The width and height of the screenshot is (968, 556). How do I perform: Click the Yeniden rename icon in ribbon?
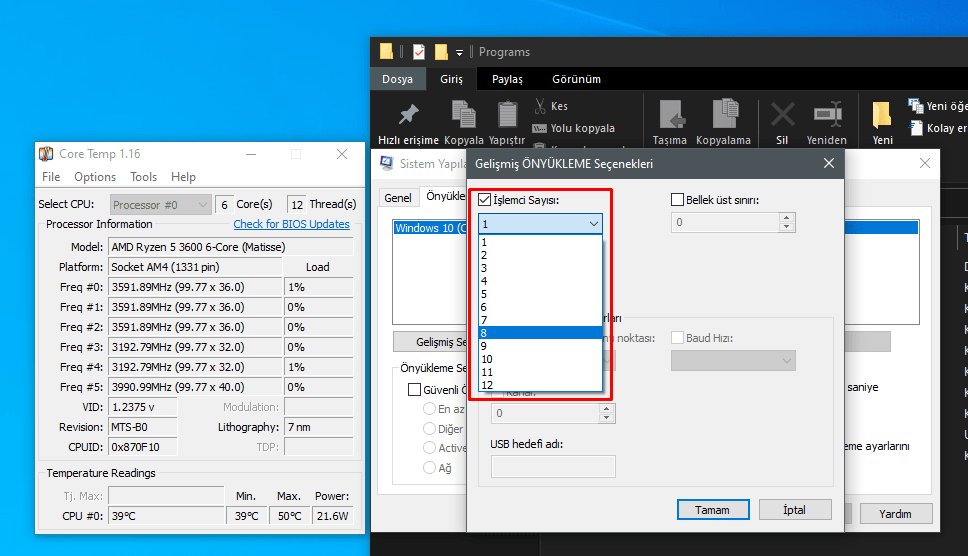[827, 114]
